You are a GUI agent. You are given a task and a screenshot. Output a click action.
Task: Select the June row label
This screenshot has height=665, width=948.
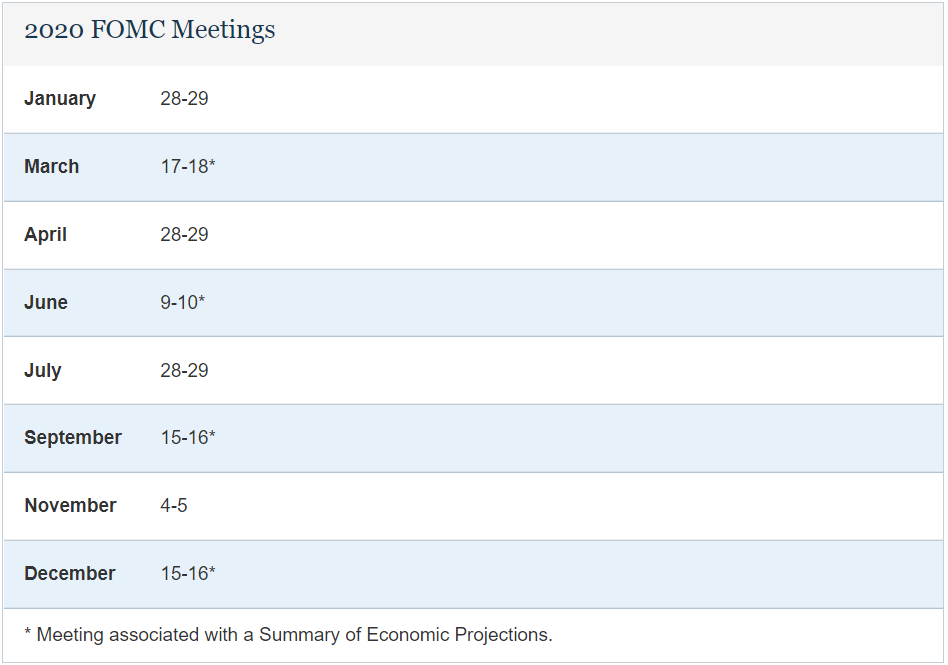[x=46, y=302]
